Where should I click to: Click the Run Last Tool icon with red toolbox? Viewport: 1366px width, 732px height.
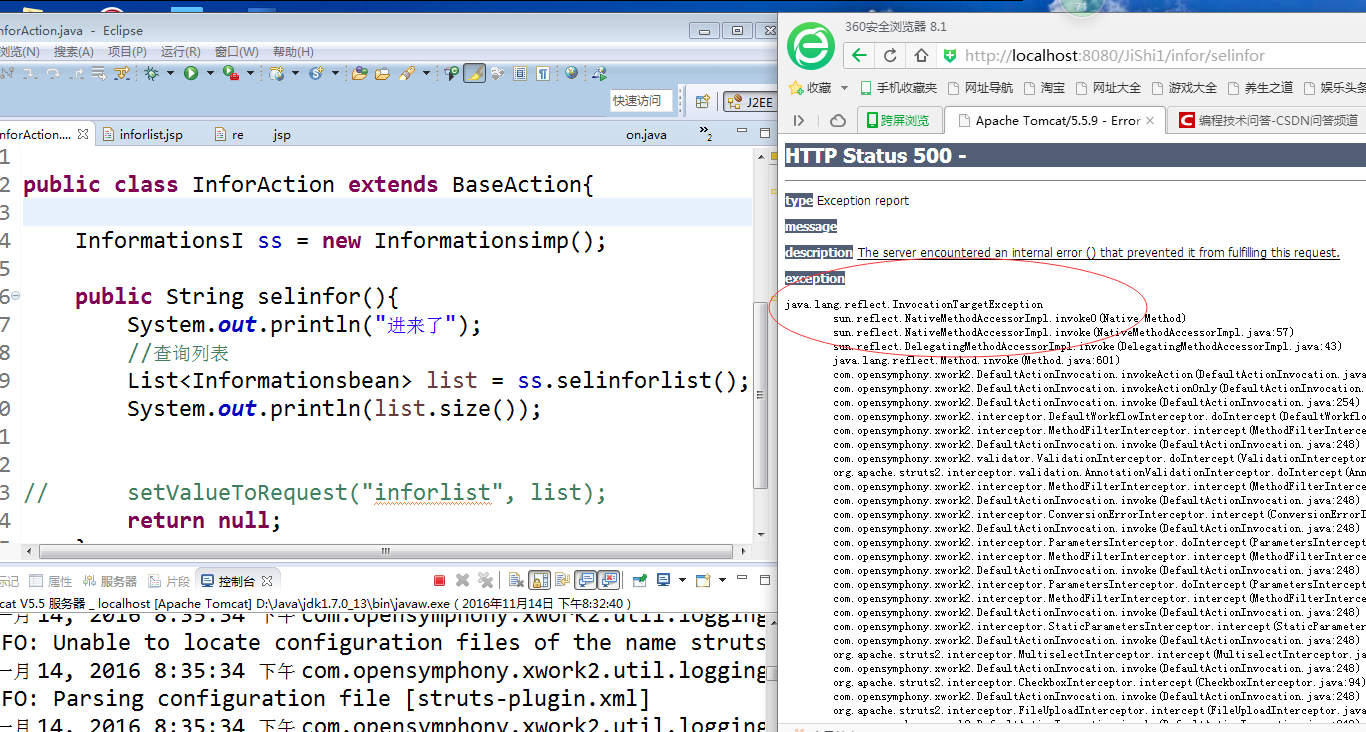[x=230, y=73]
